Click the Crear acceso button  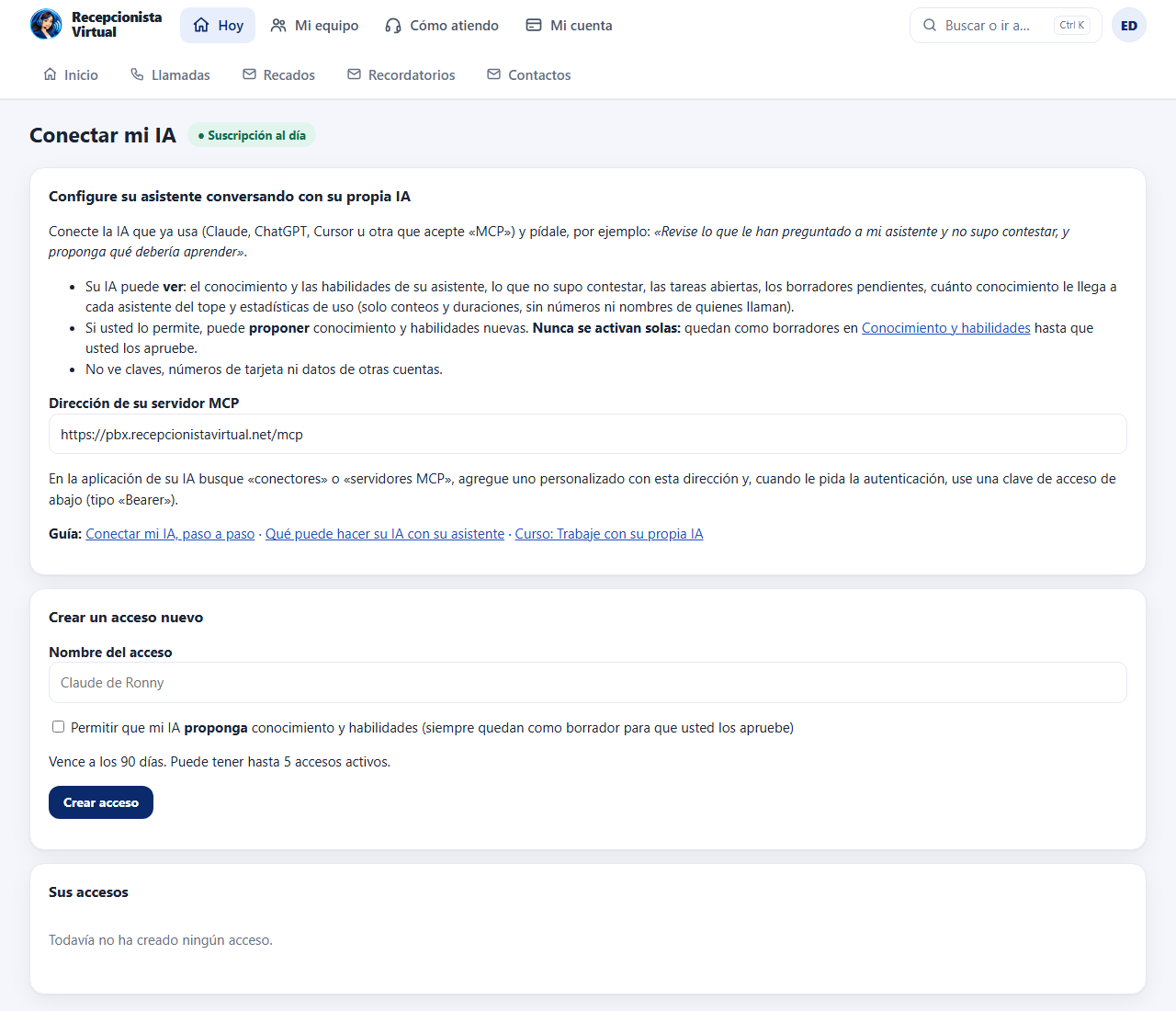coord(101,802)
